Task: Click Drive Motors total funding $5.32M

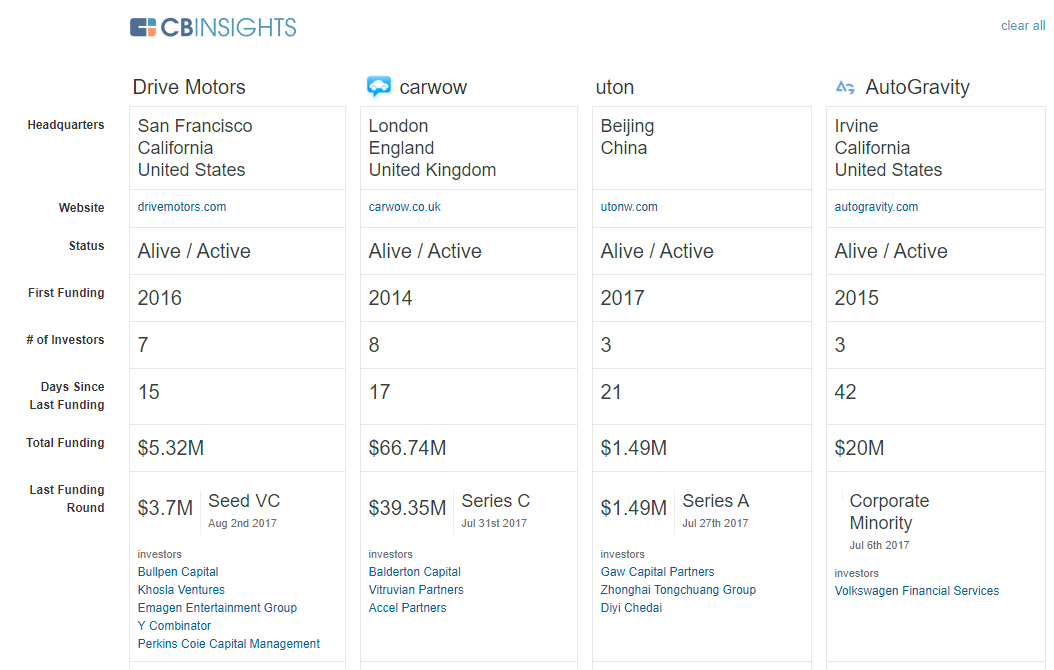Action: pos(171,448)
